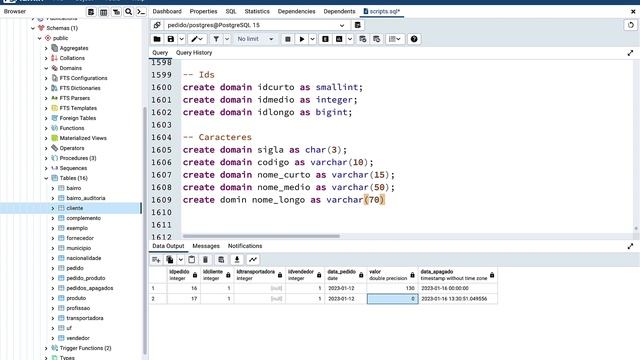The height and width of the screenshot is (360, 640).
Task: Click the valor cell showing 130
Action: [x=392, y=288]
